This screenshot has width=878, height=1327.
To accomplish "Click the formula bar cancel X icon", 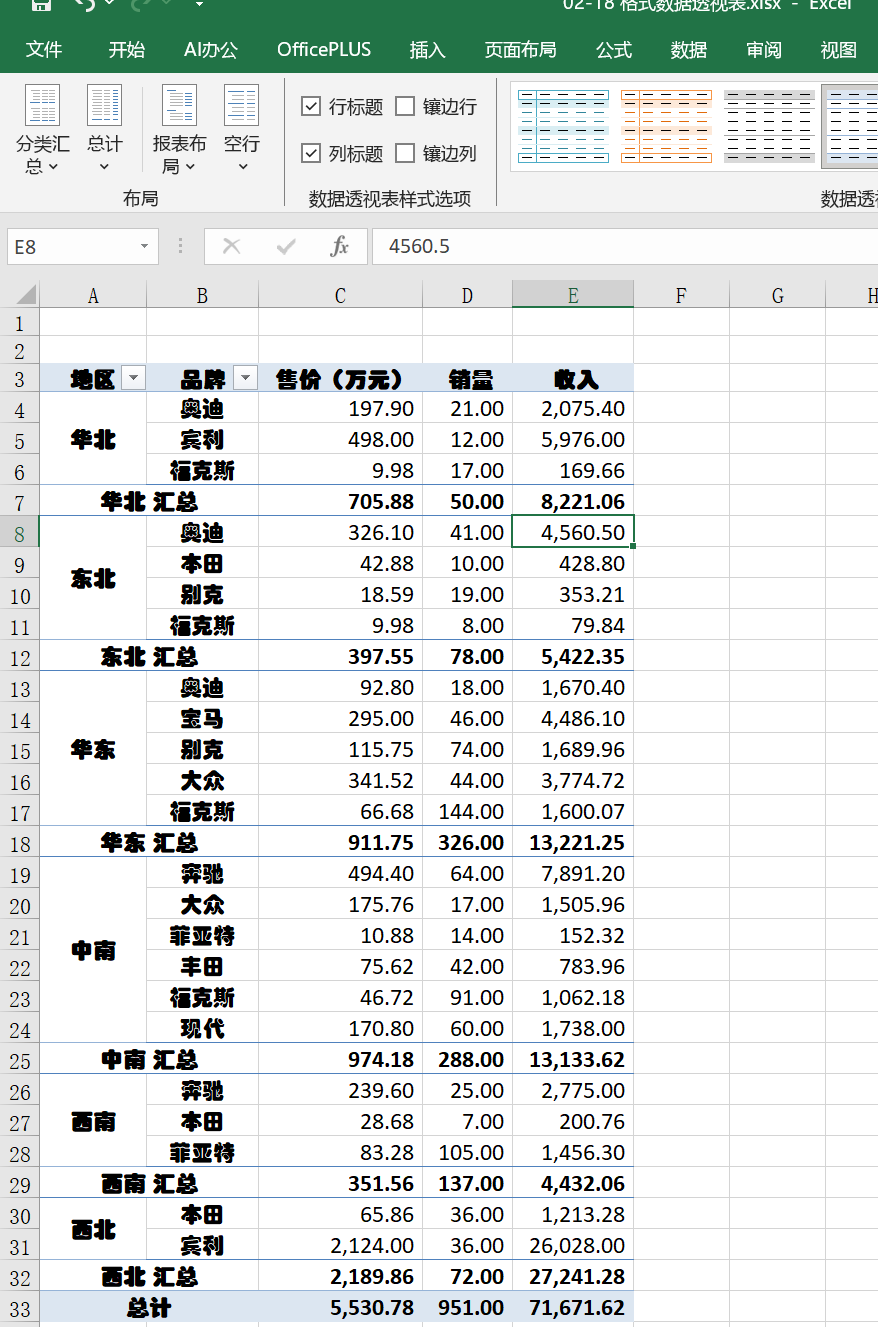I will click(x=231, y=246).
